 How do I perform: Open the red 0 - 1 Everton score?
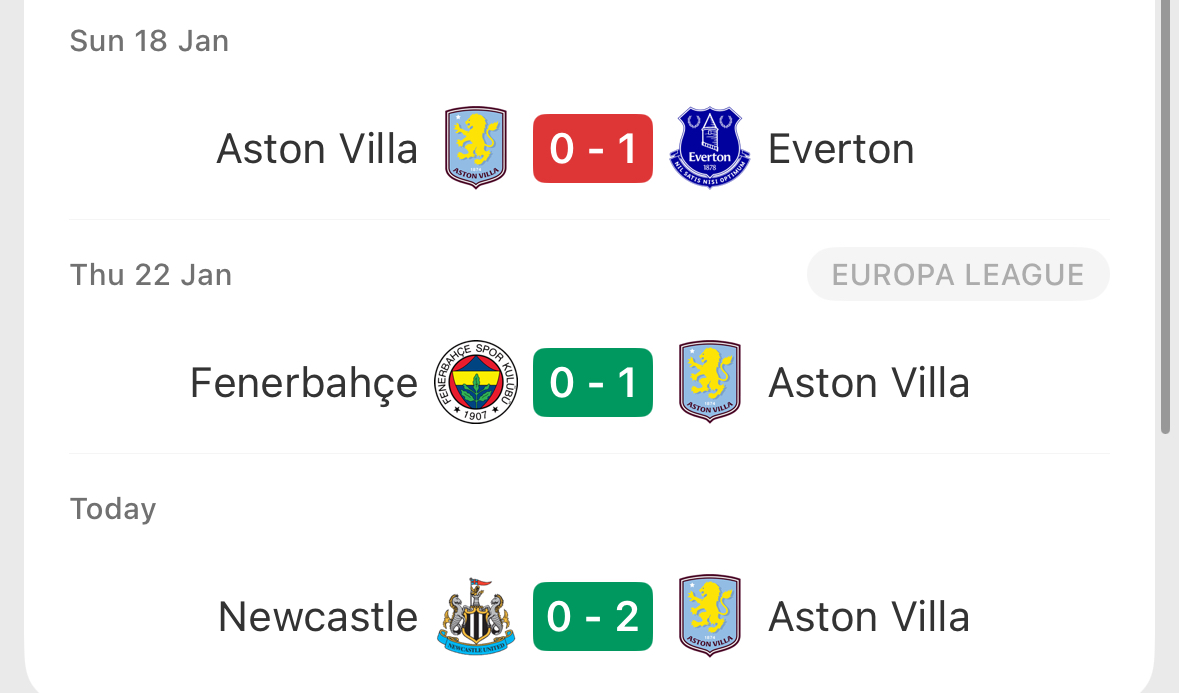coord(593,149)
